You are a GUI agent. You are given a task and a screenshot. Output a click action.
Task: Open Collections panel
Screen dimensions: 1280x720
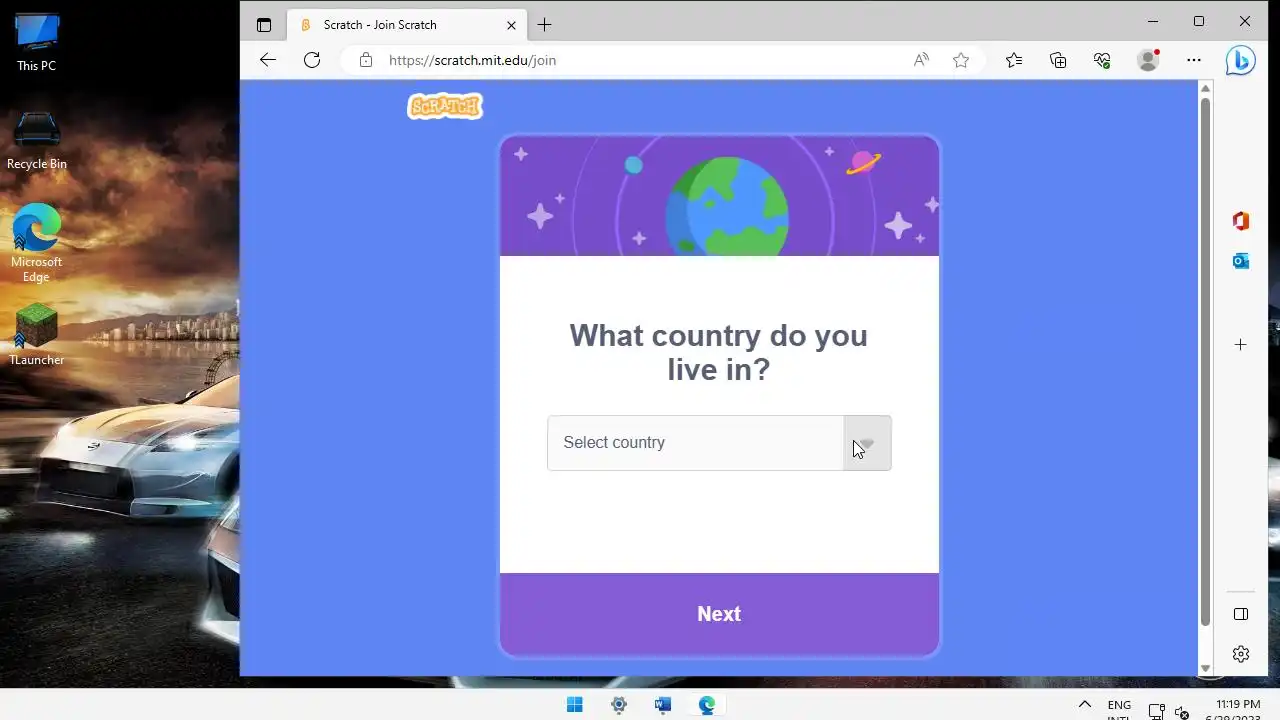coord(1058,60)
